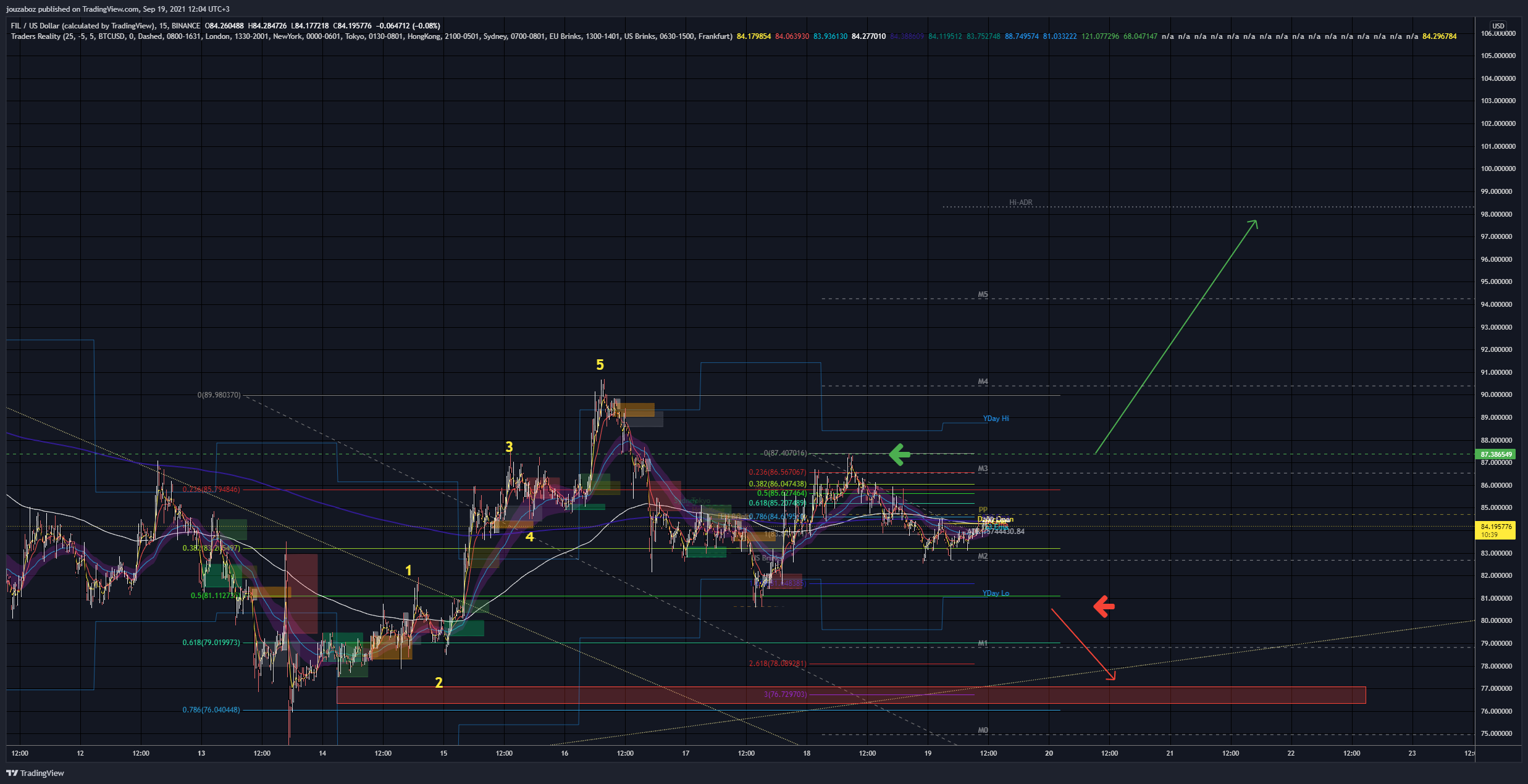
Task: Click date 17 on the time axis
Action: pyautogui.click(x=686, y=753)
